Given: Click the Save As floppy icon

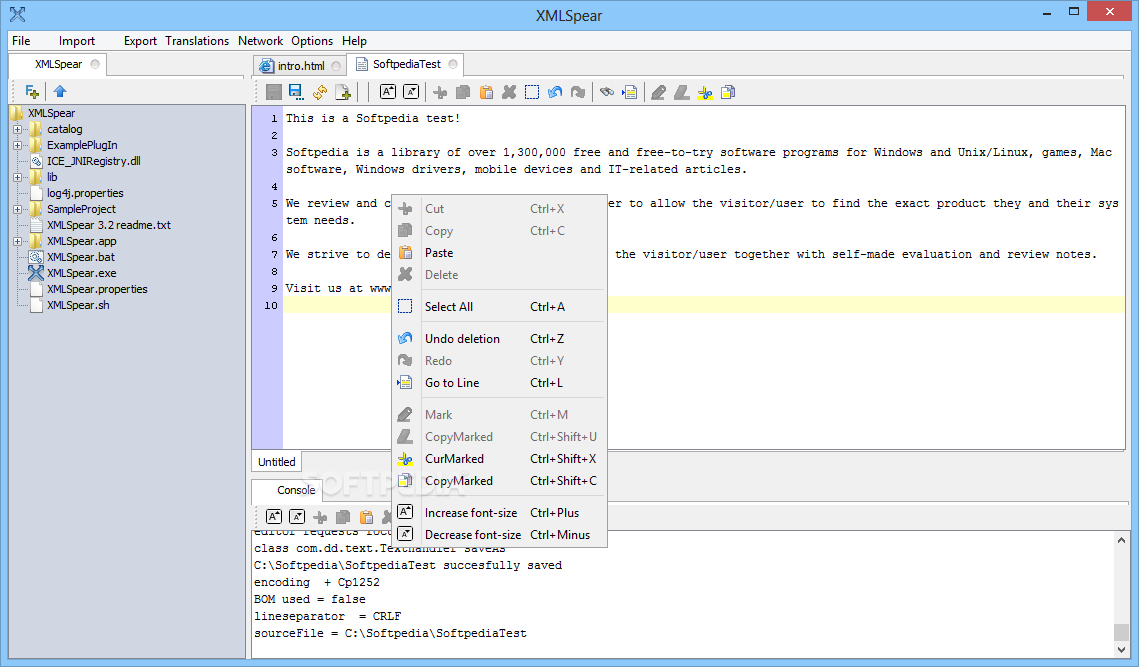Looking at the screenshot, I should point(296,92).
